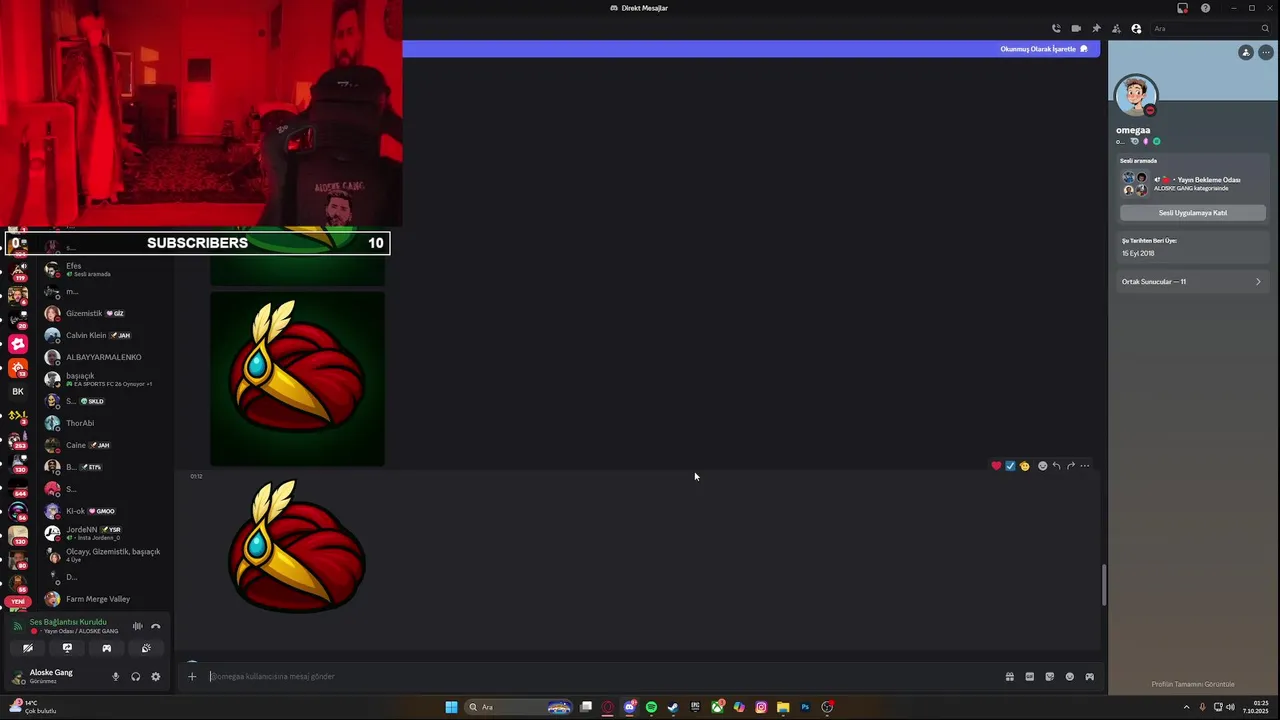Open DM with Gizemistik
Viewport: 1280px width, 720px height.
104,313
